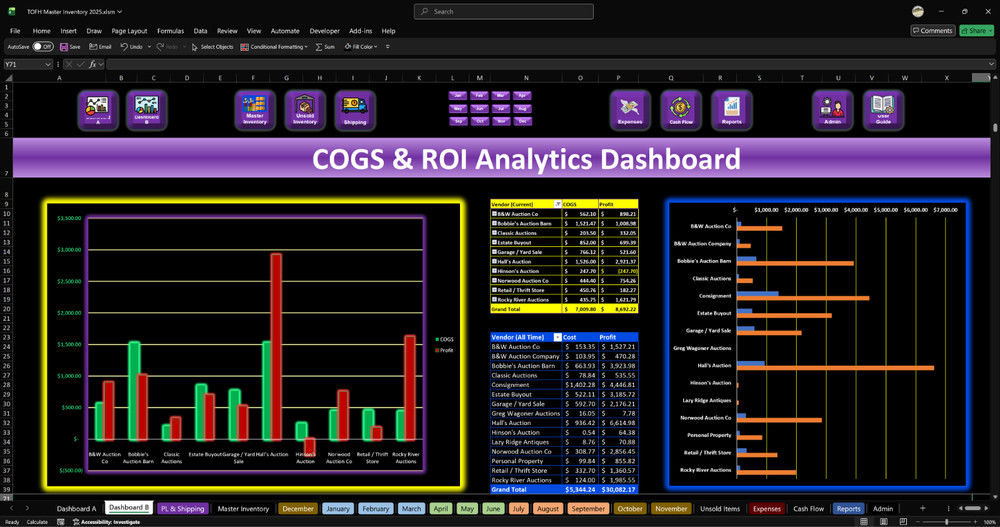Viewport: 1000px width, 527px height.
Task: Expand the B&W Auction Co pivot row
Action: pyautogui.click(x=494, y=214)
